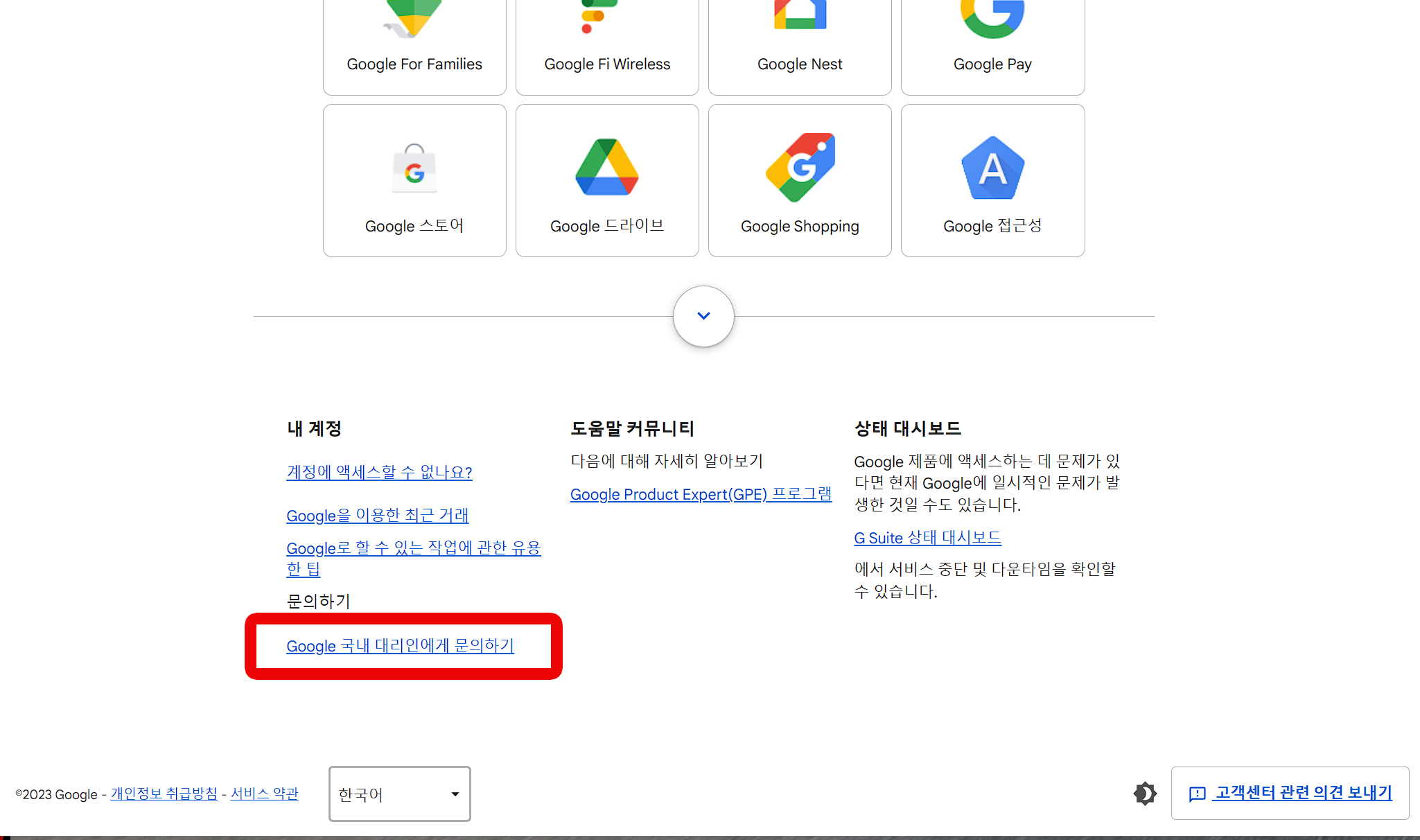
Task: Click the 도움말 커뮤니티 heading
Action: click(x=632, y=428)
